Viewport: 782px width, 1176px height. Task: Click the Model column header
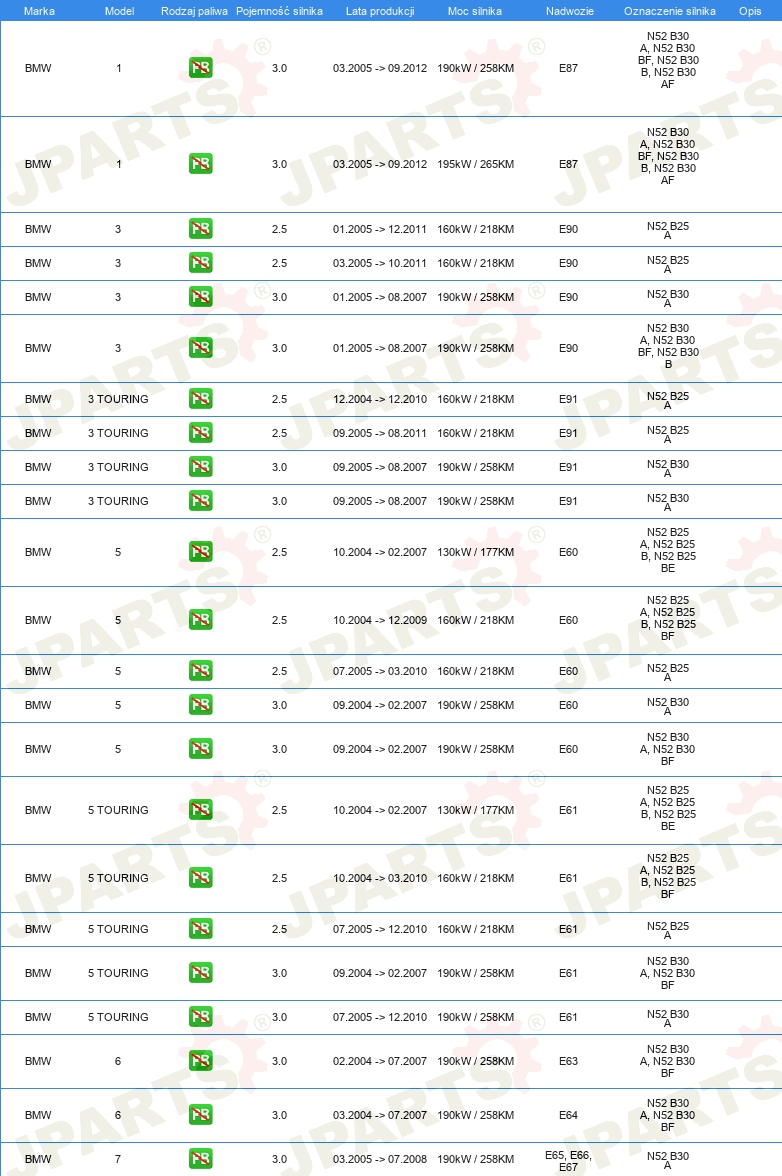[x=119, y=11]
